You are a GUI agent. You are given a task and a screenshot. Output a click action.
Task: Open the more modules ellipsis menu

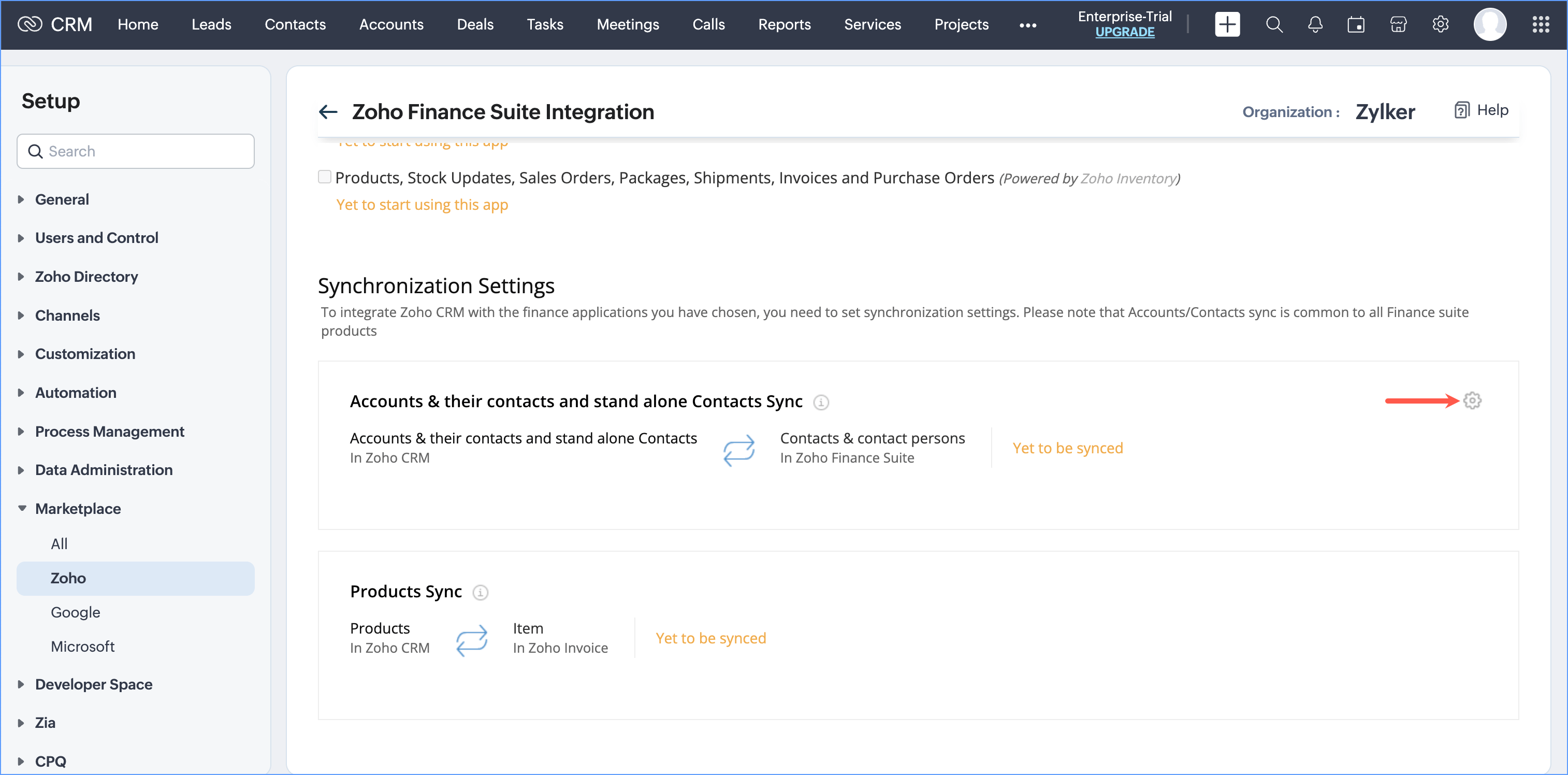click(x=1027, y=25)
